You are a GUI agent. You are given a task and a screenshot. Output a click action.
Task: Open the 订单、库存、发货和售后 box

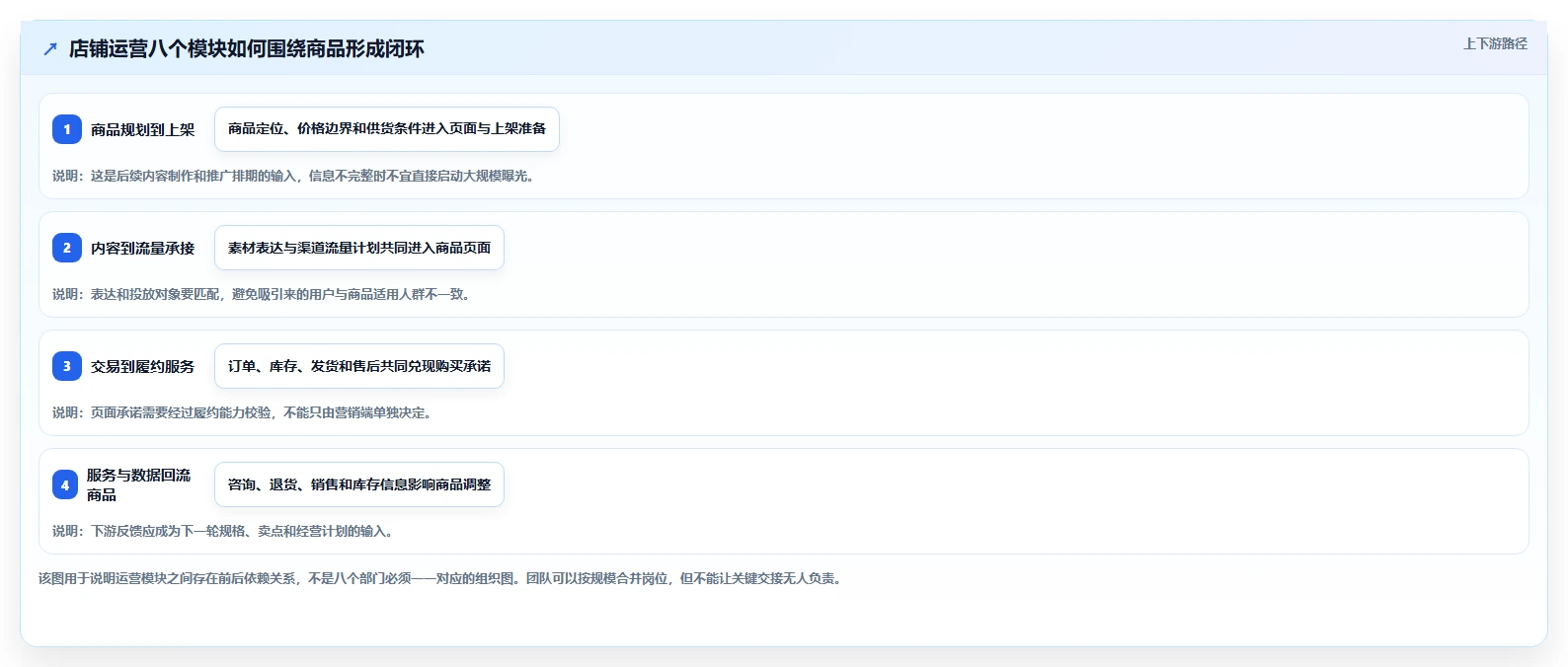[359, 366]
